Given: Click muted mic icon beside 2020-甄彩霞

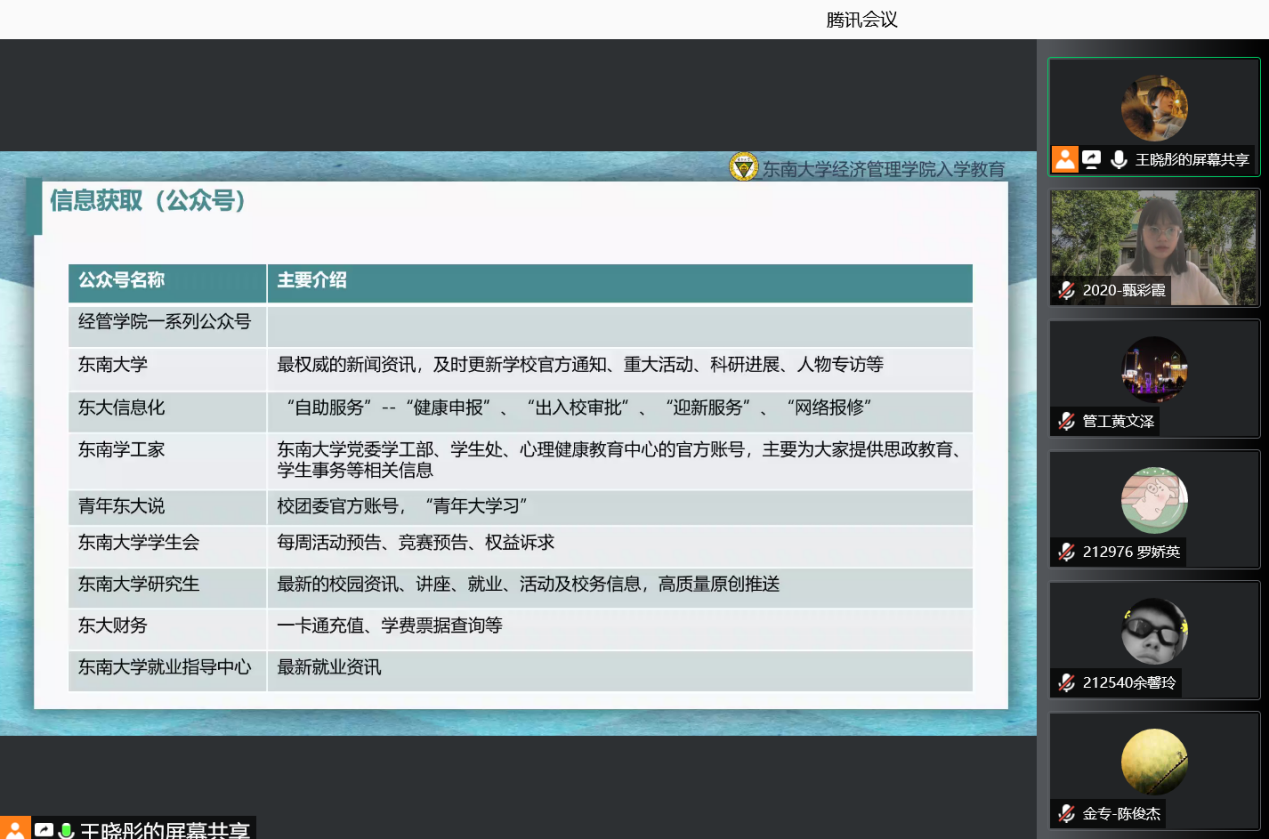Looking at the screenshot, I should click(1067, 290).
